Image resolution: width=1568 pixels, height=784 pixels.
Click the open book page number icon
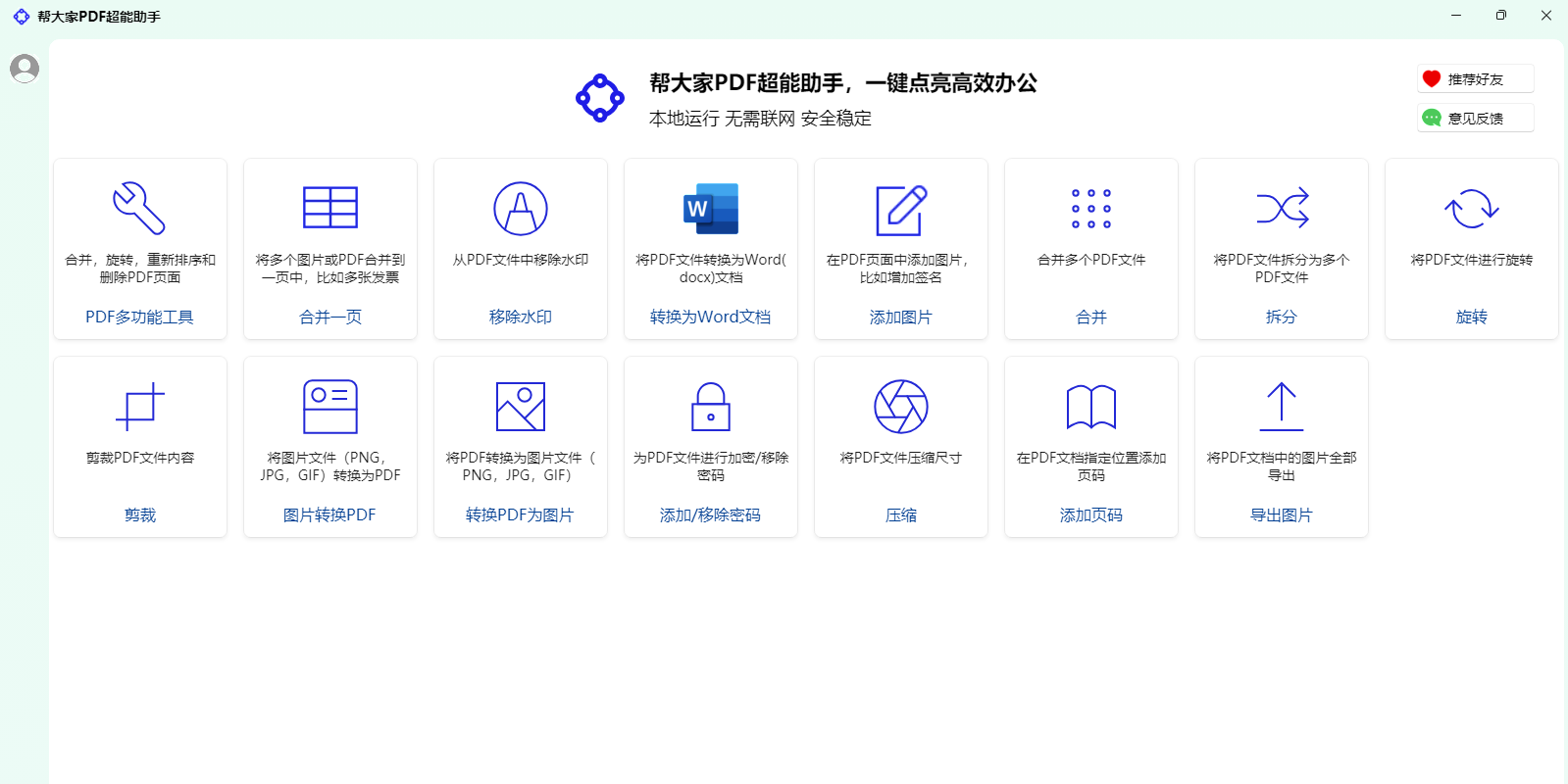click(x=1090, y=407)
